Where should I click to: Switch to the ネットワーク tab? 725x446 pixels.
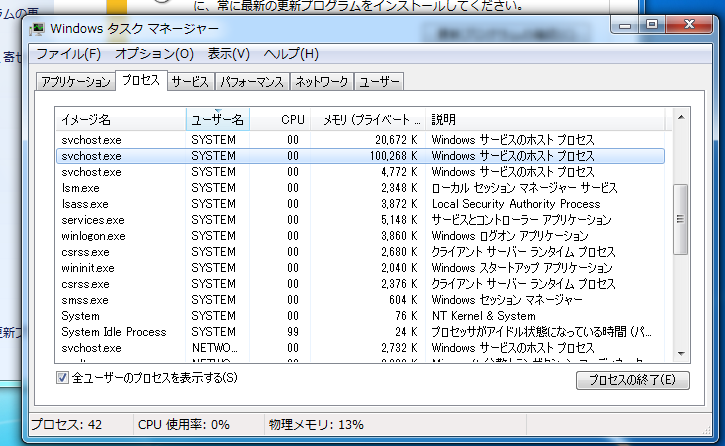coord(321,82)
